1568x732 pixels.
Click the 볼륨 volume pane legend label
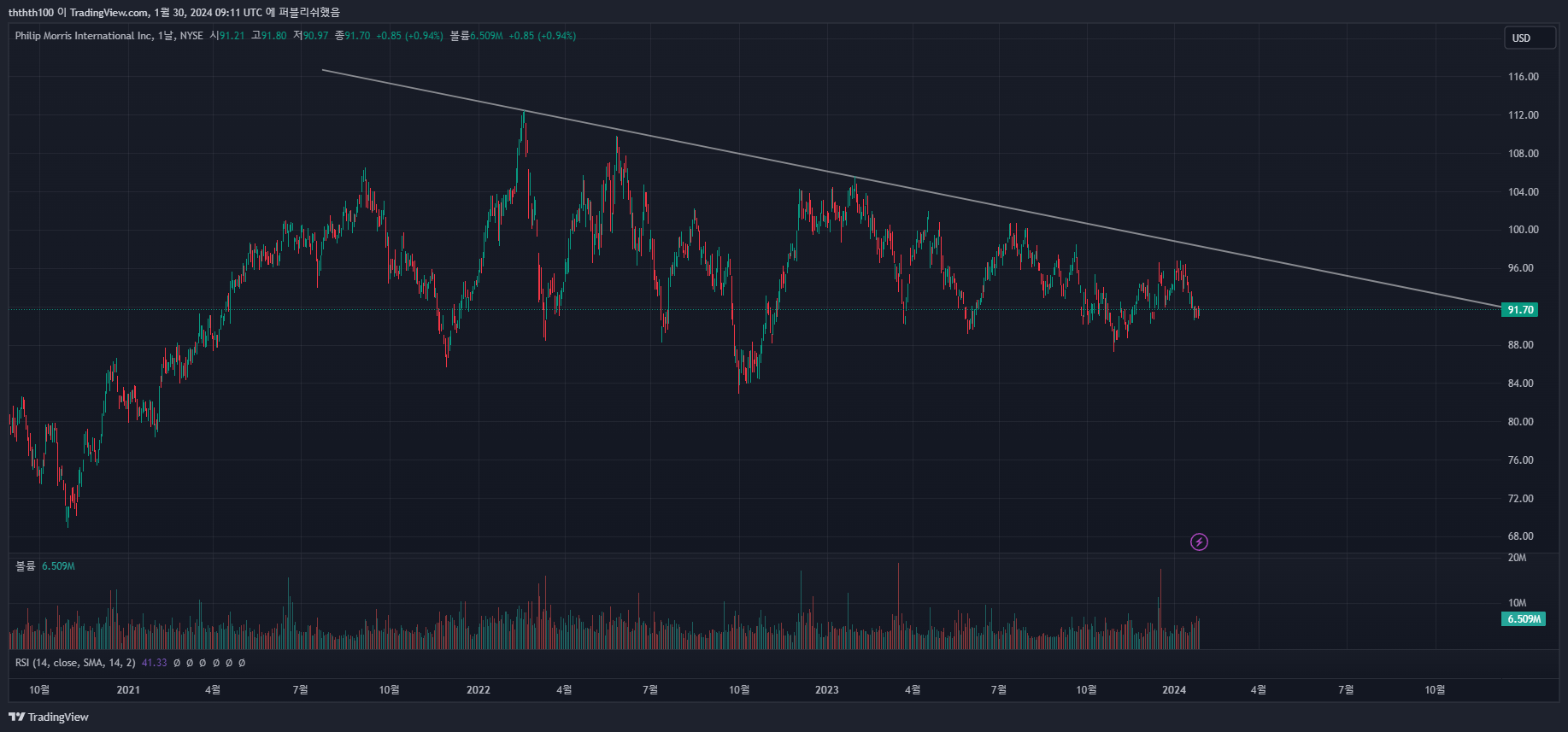[x=25, y=566]
